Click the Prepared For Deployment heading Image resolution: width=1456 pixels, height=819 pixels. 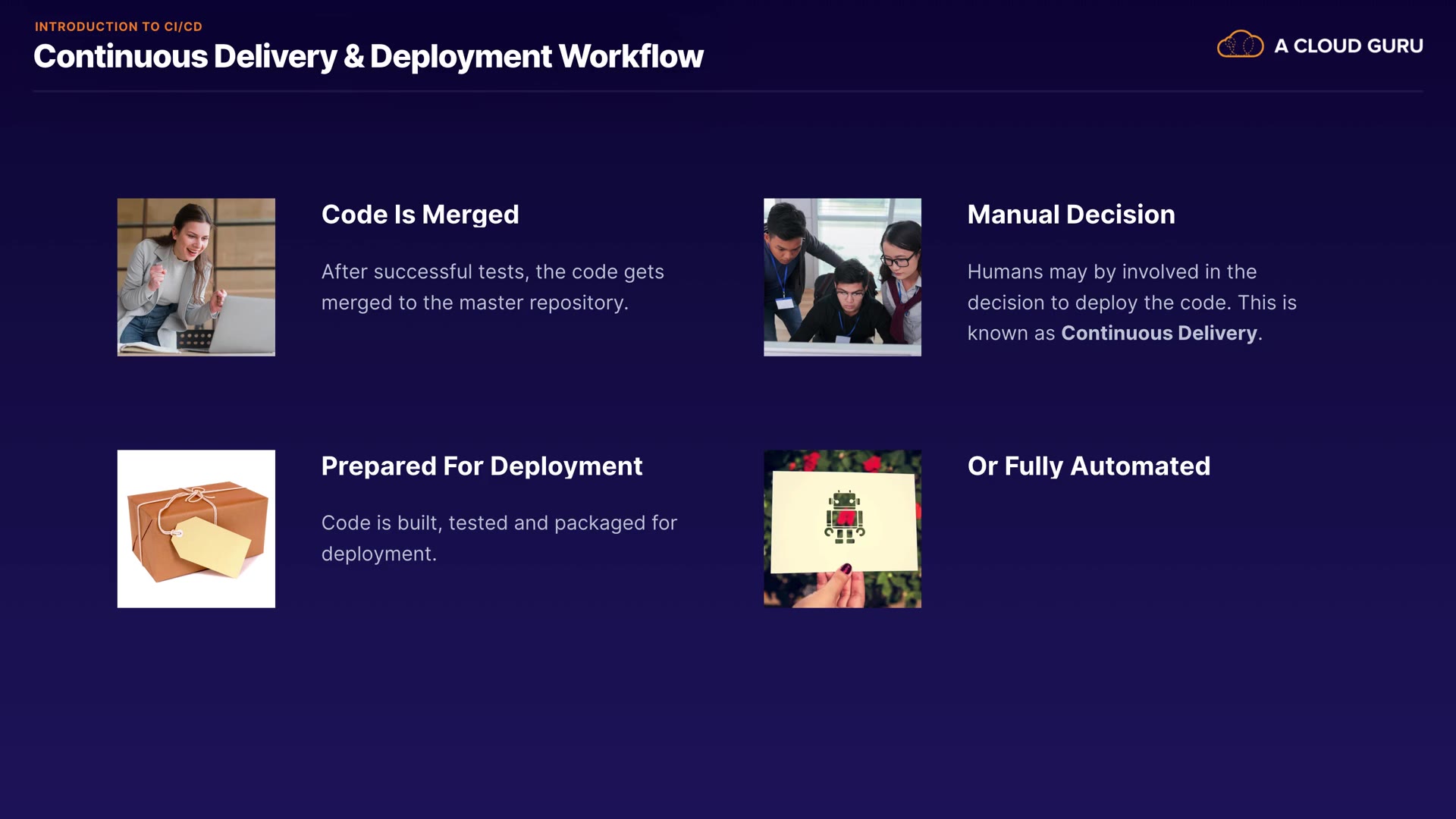tap(482, 466)
